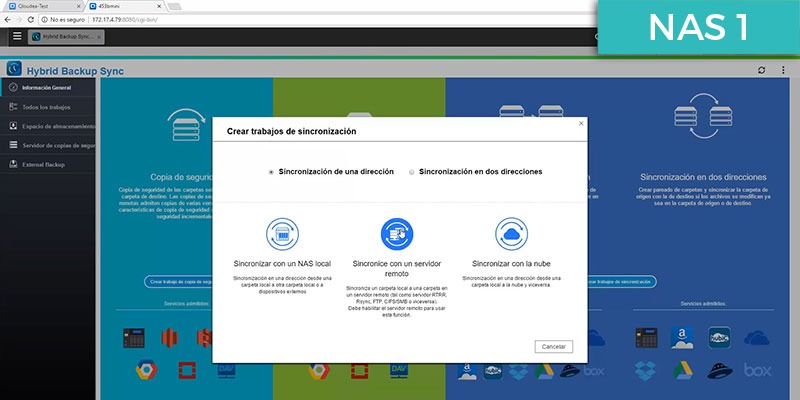This screenshot has width=800, height=400.
Task: Click the UFO disk icon in rightmost panel
Action: pos(720,370)
